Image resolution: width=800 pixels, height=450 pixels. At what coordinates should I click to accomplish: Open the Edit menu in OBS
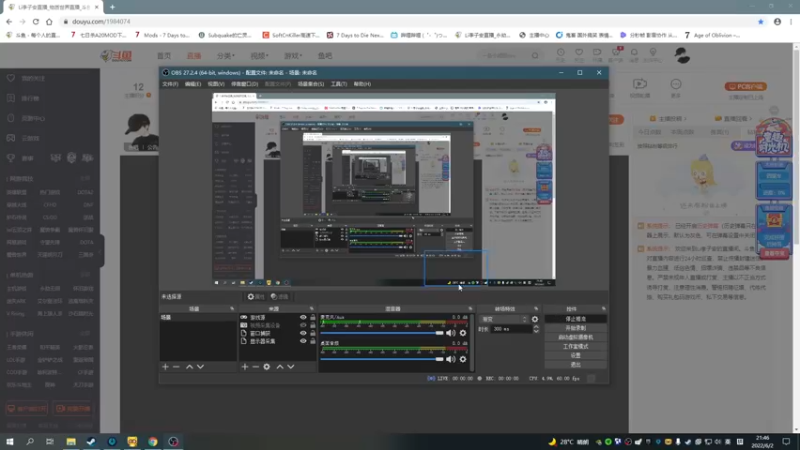(193, 84)
